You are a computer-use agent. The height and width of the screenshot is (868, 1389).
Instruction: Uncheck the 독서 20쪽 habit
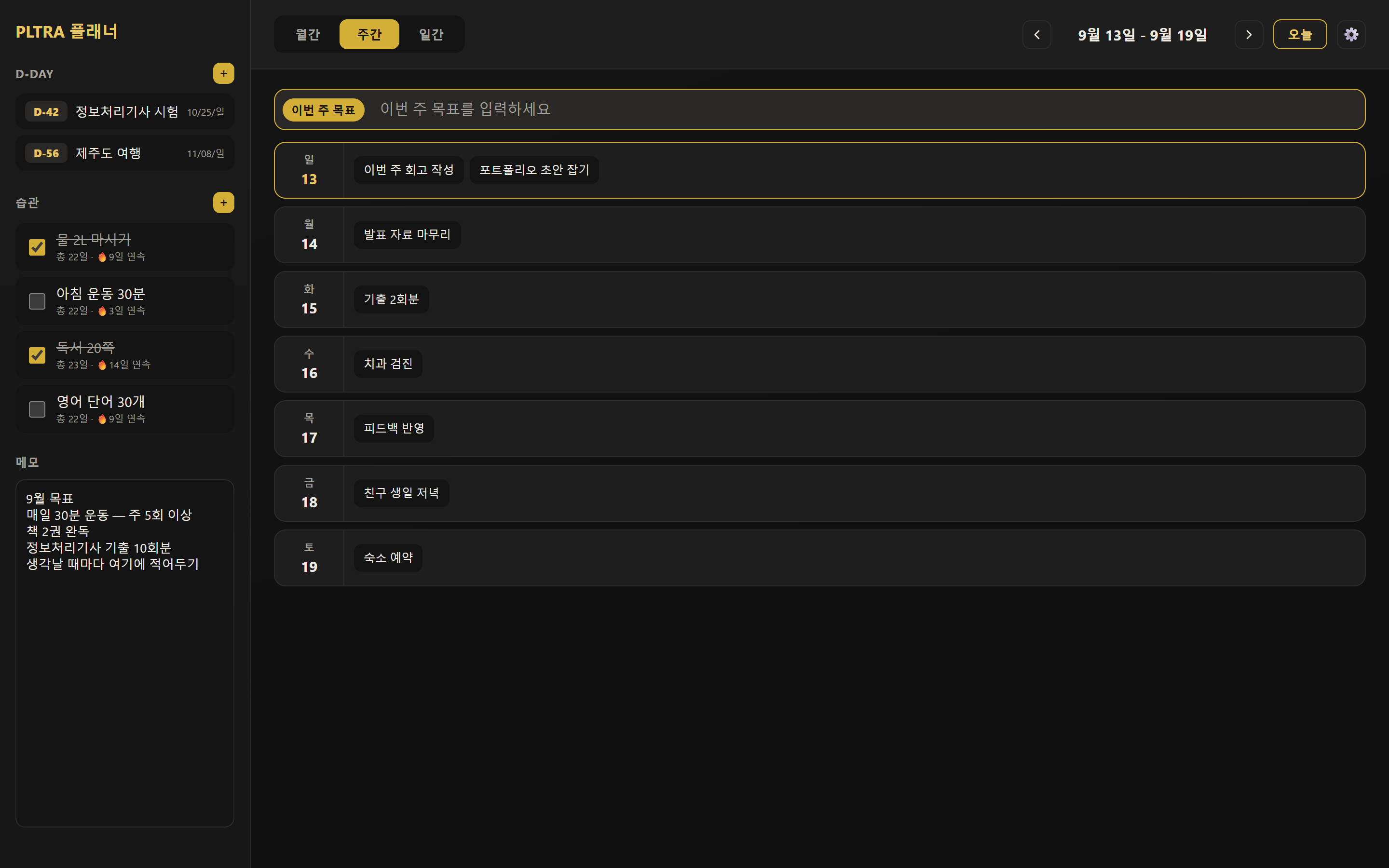tap(37, 355)
